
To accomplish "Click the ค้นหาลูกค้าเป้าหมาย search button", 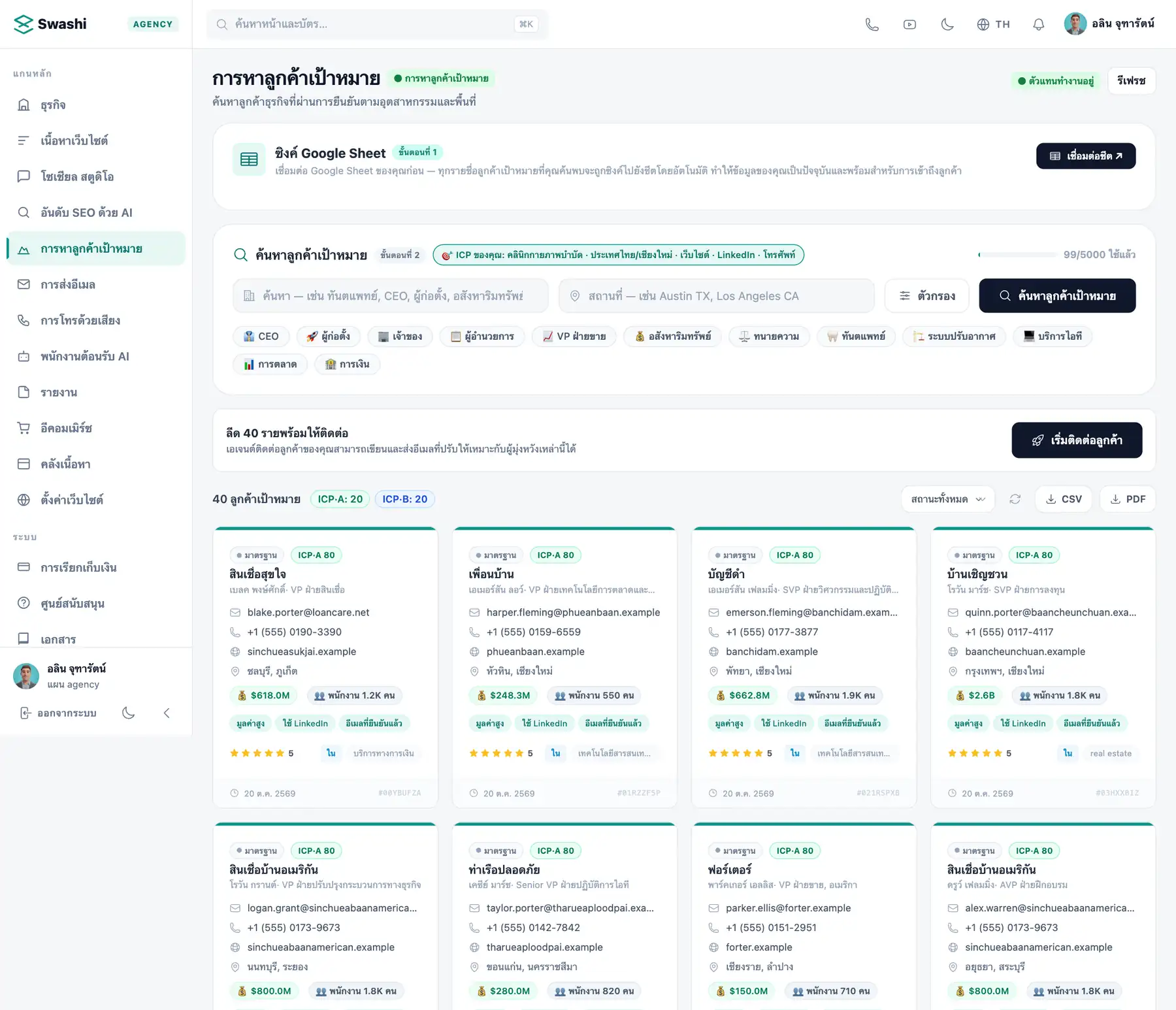I will pyautogui.click(x=1057, y=296).
